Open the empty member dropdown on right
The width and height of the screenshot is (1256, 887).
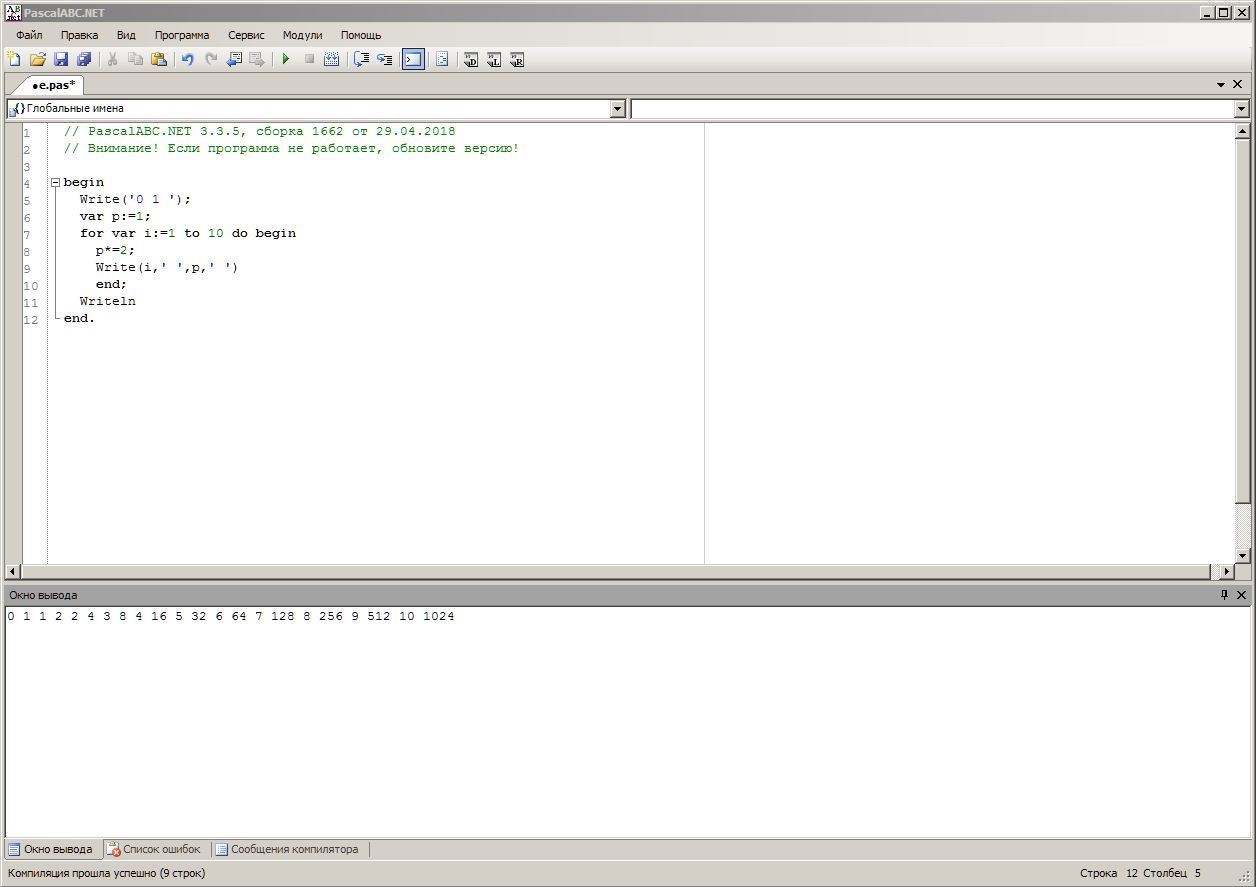click(x=1241, y=108)
